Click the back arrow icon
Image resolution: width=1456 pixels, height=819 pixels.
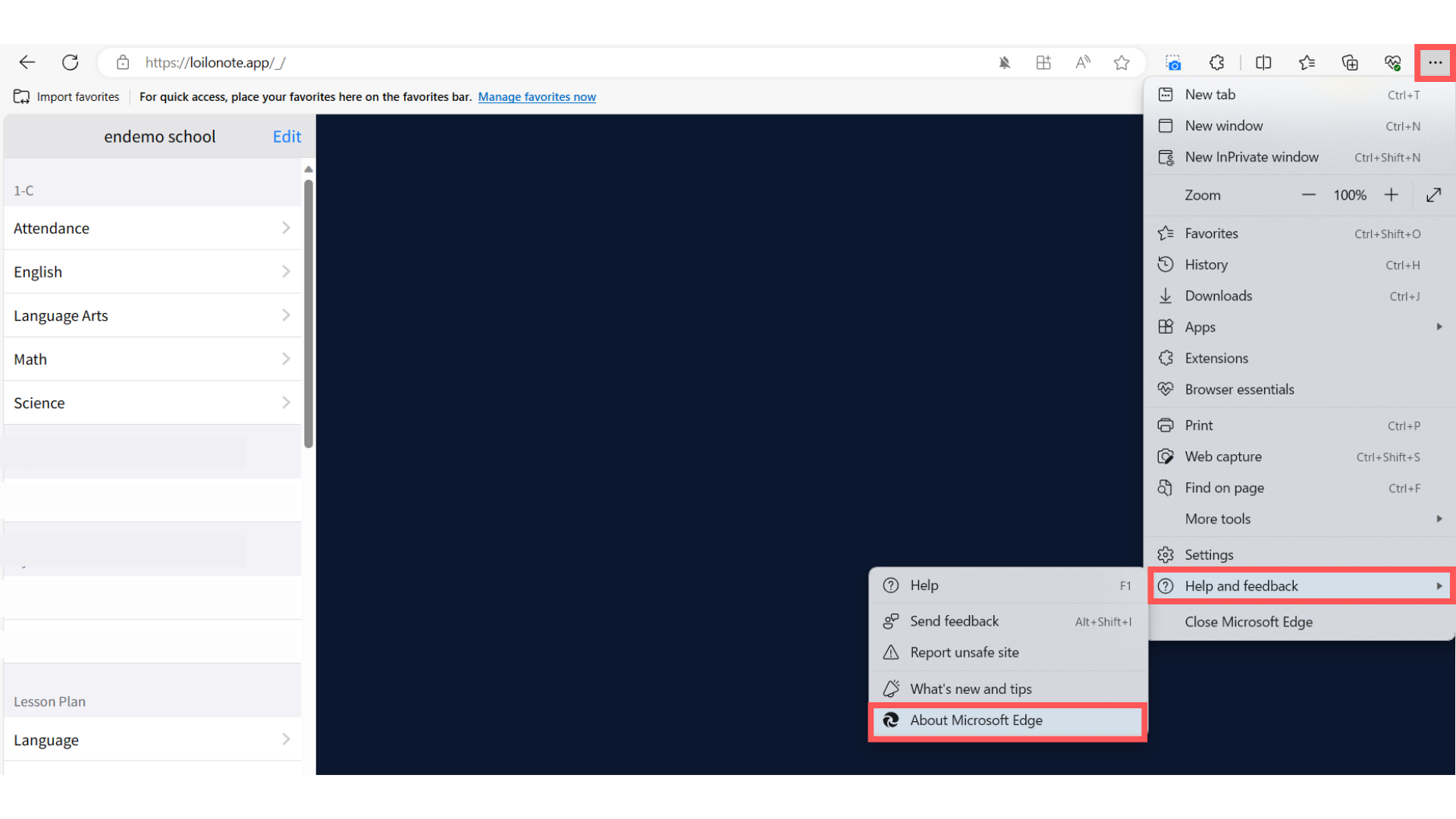click(27, 62)
